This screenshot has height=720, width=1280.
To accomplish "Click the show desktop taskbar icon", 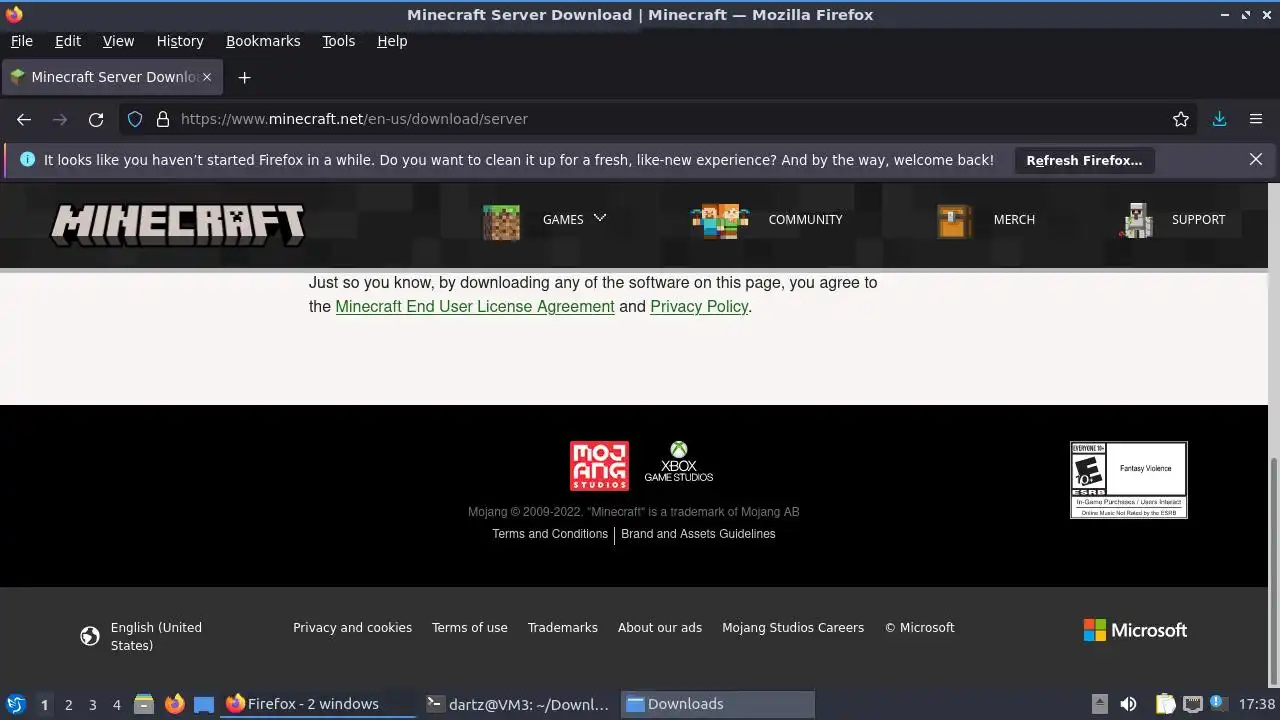I will (x=204, y=704).
